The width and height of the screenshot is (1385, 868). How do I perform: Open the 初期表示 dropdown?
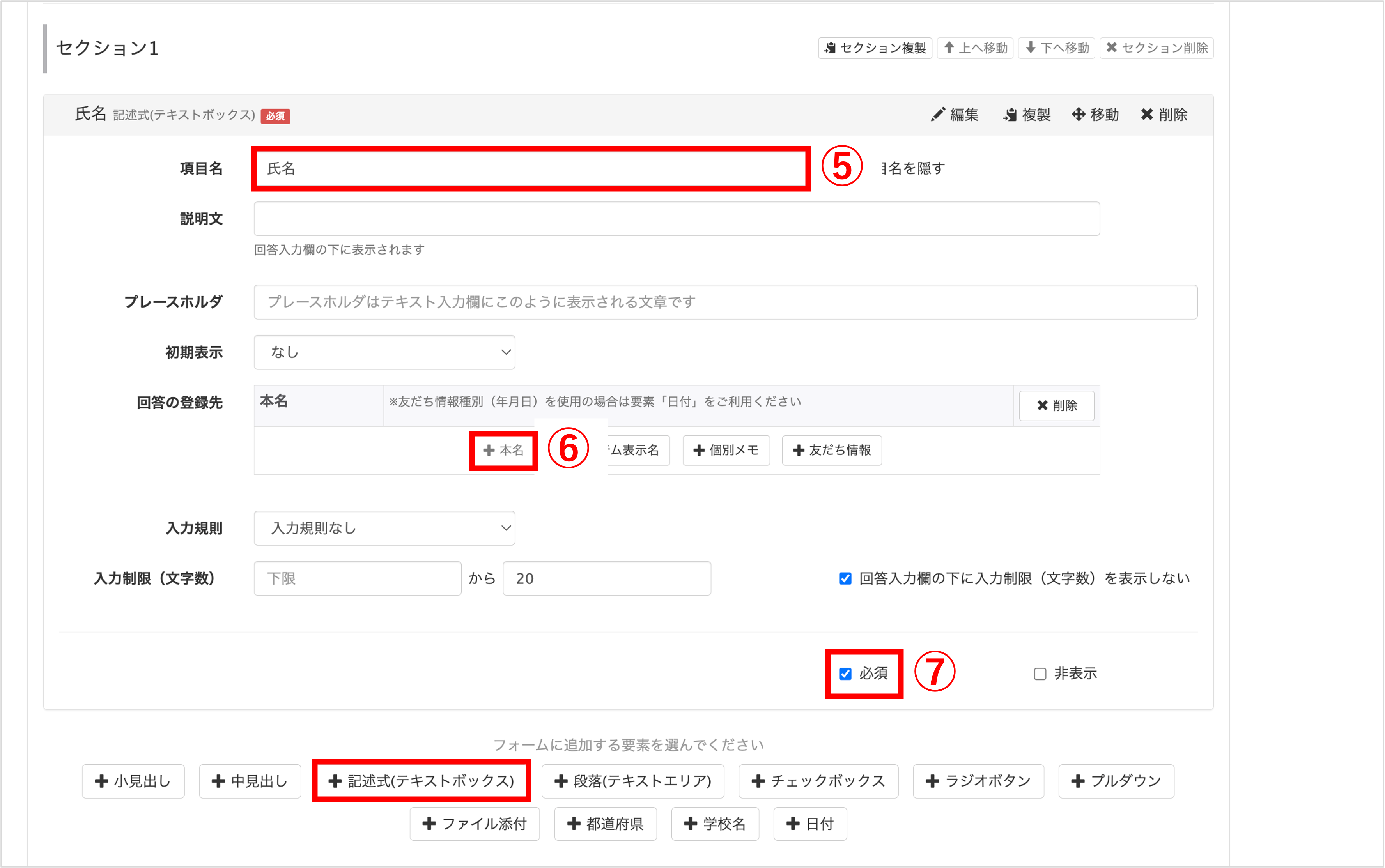[x=384, y=352]
